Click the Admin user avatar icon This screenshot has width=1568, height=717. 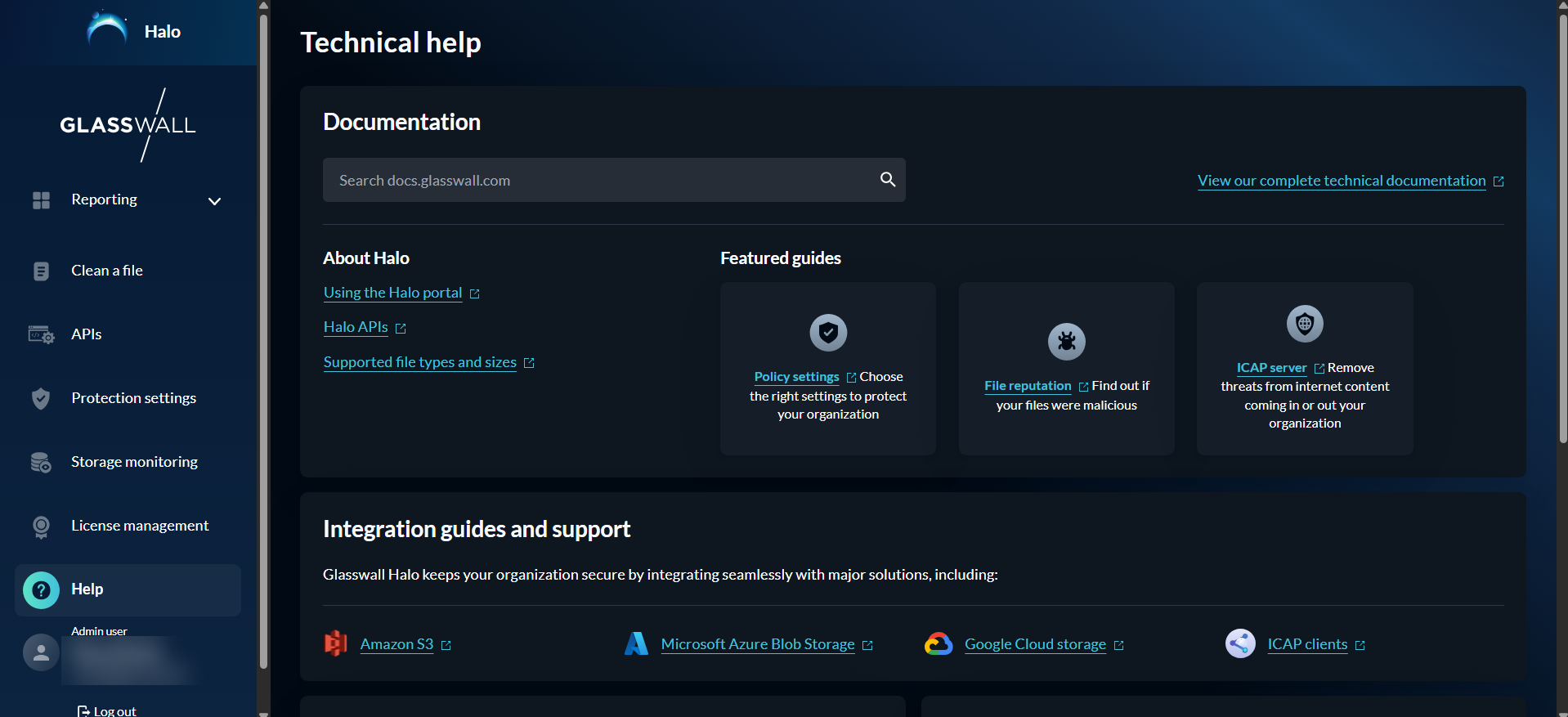tap(41, 652)
